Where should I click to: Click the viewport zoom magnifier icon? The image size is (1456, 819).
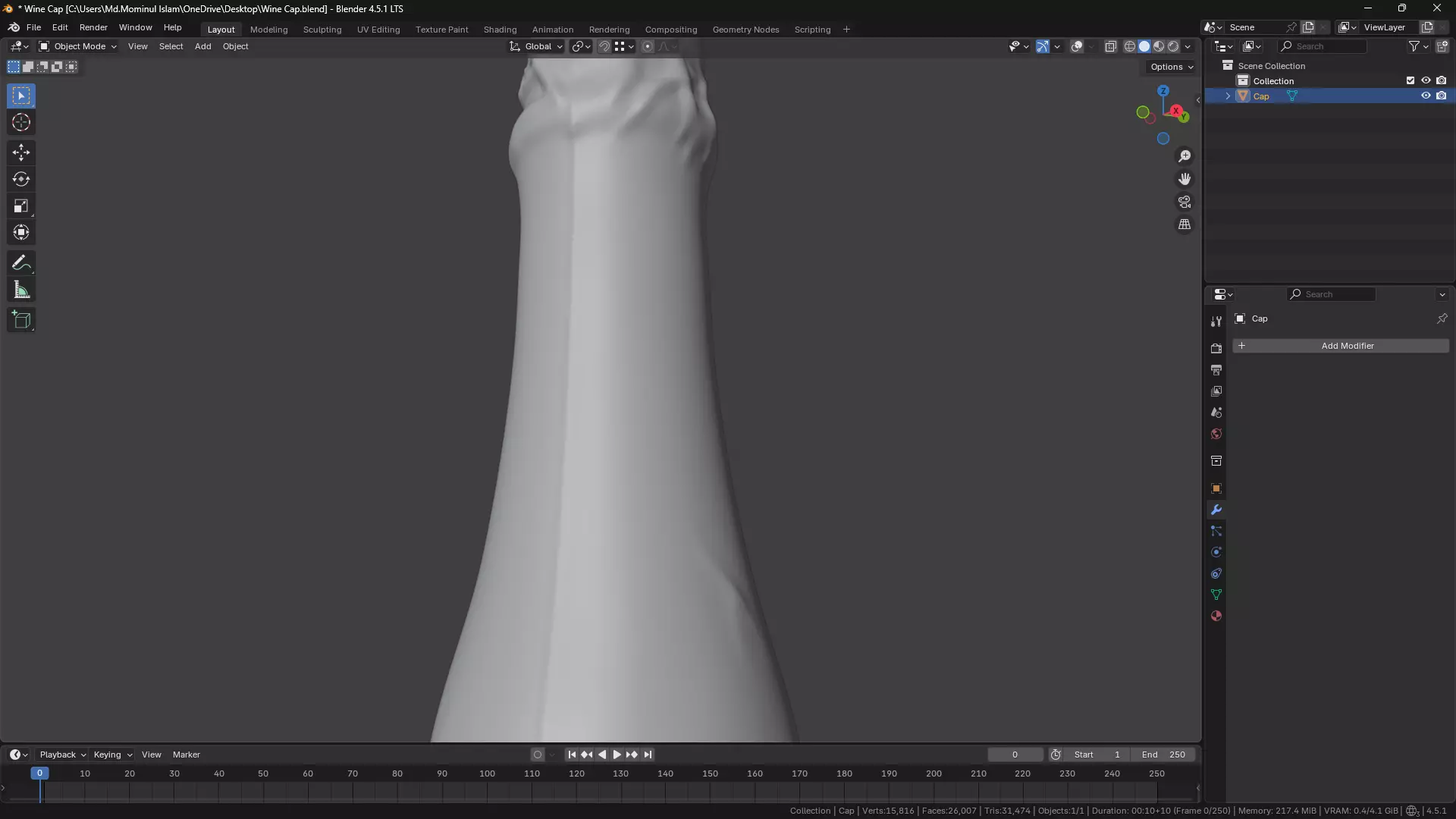click(x=1185, y=156)
